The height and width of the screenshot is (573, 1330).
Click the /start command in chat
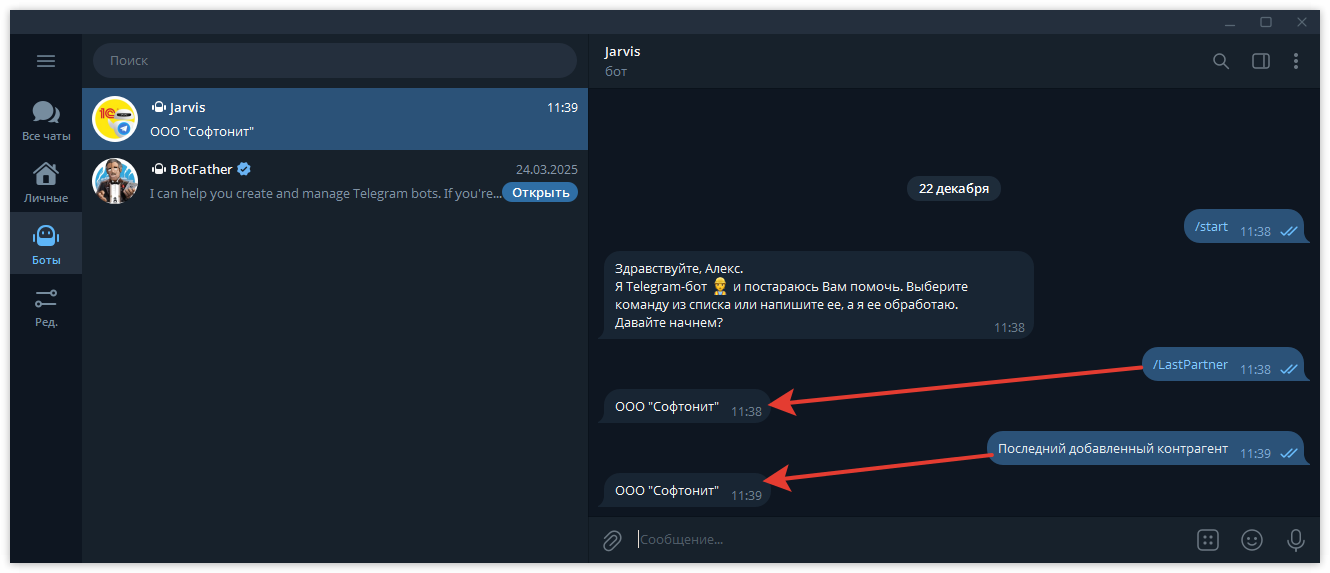pyautogui.click(x=1211, y=227)
